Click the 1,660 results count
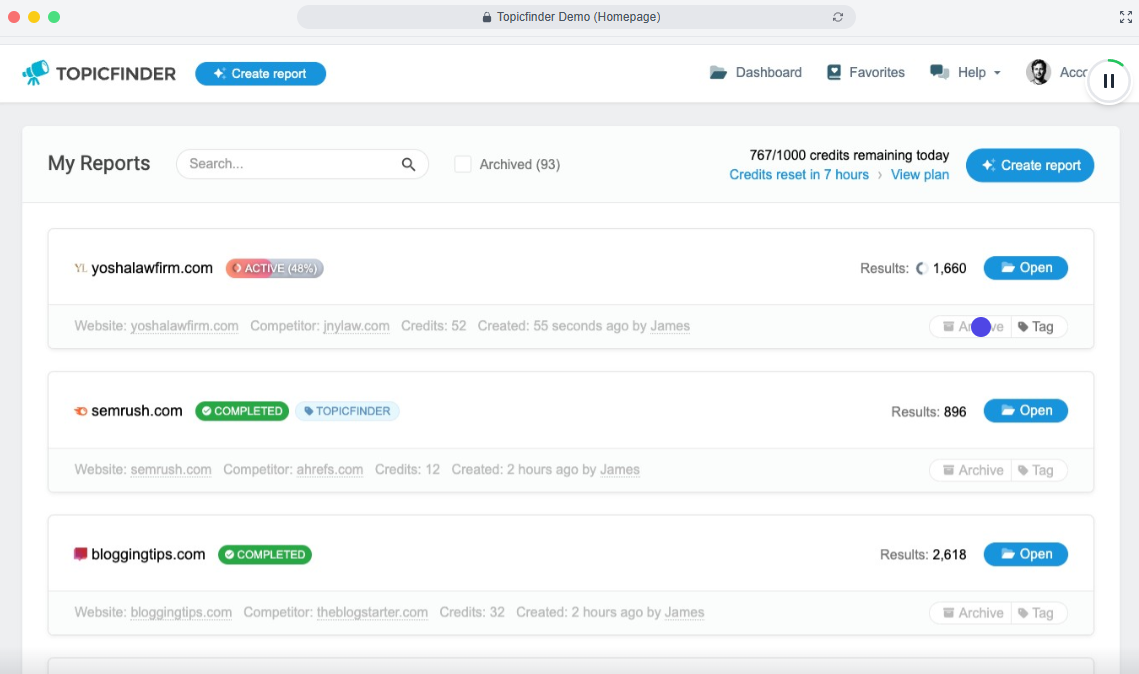This screenshot has height=674, width=1139. (949, 268)
